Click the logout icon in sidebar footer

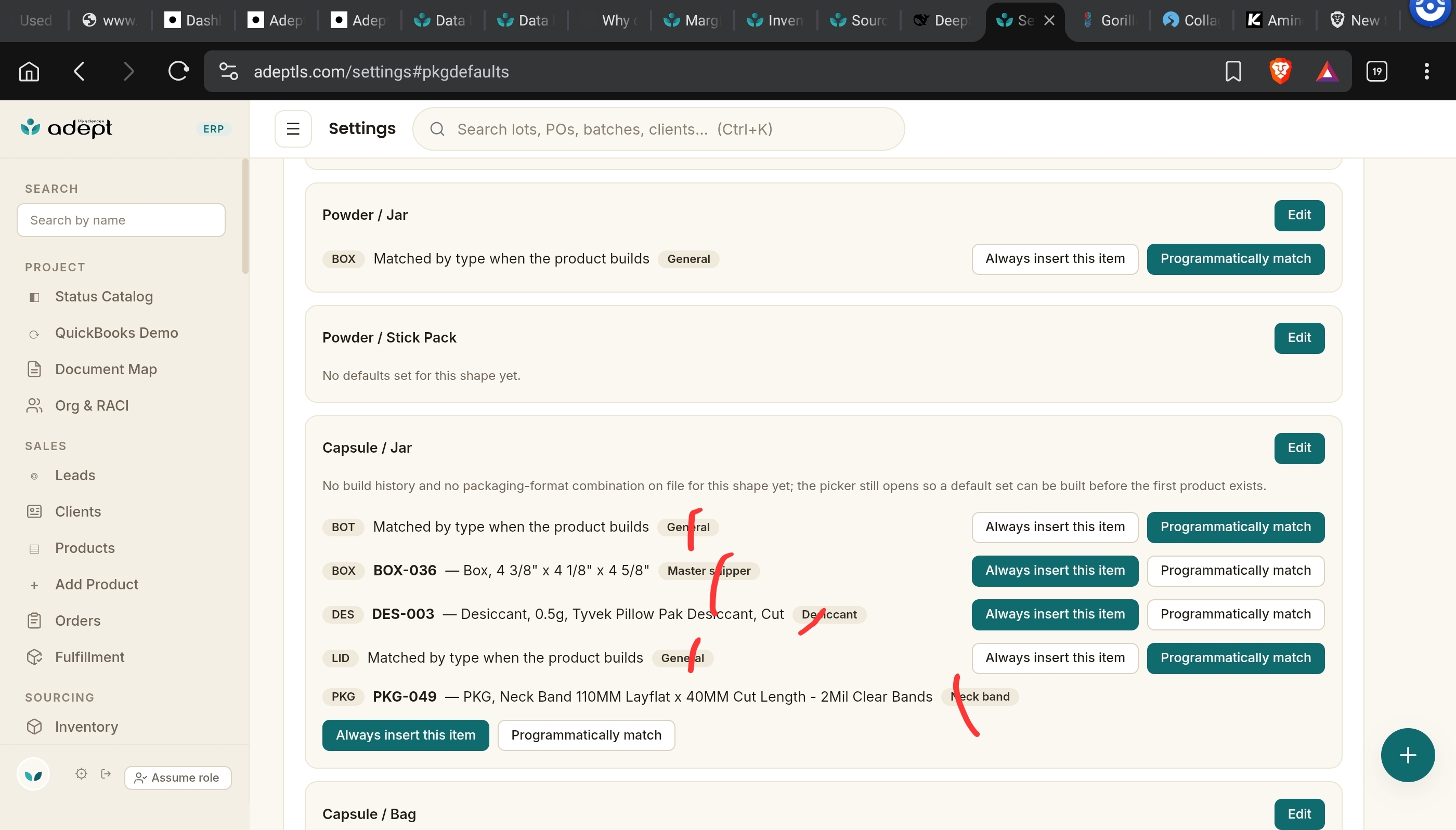pos(106,773)
